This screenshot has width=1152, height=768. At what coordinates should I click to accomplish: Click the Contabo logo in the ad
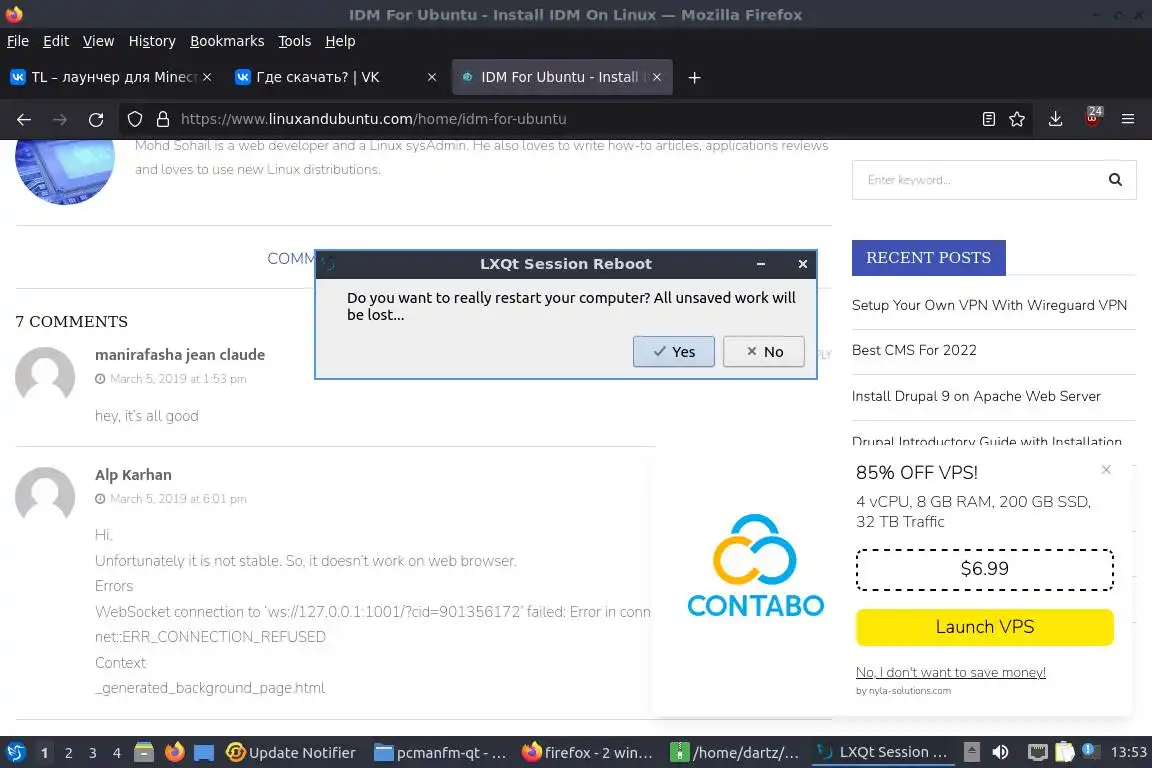tap(755, 564)
